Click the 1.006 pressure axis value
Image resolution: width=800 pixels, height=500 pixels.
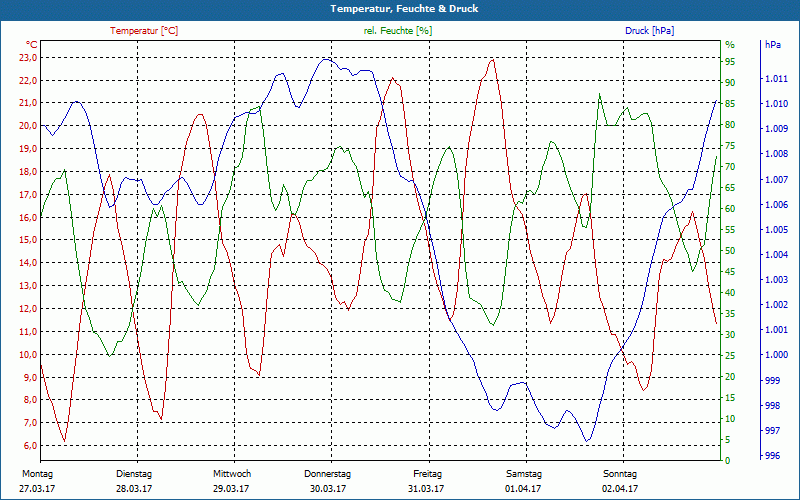click(x=776, y=205)
